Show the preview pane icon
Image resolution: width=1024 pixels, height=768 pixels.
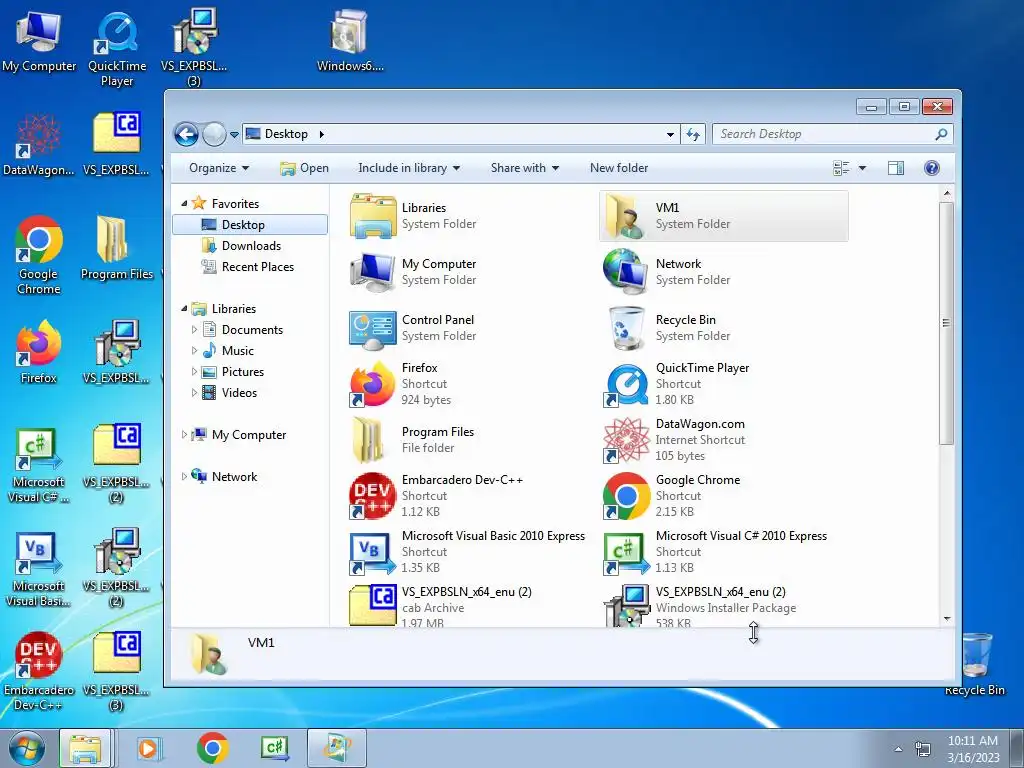point(895,168)
